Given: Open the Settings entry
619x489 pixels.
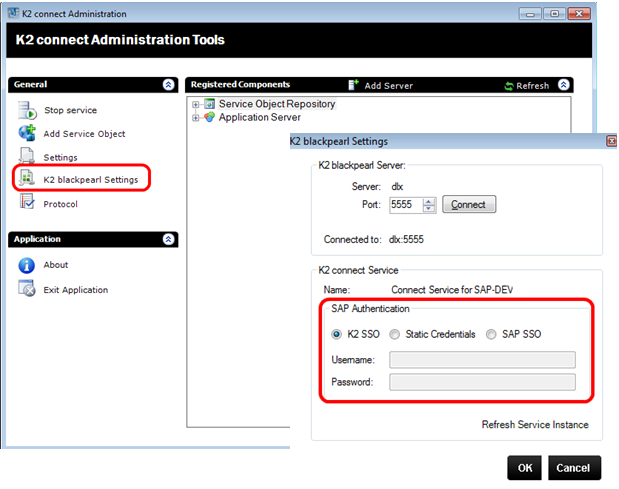Looking at the screenshot, I should 60,157.
